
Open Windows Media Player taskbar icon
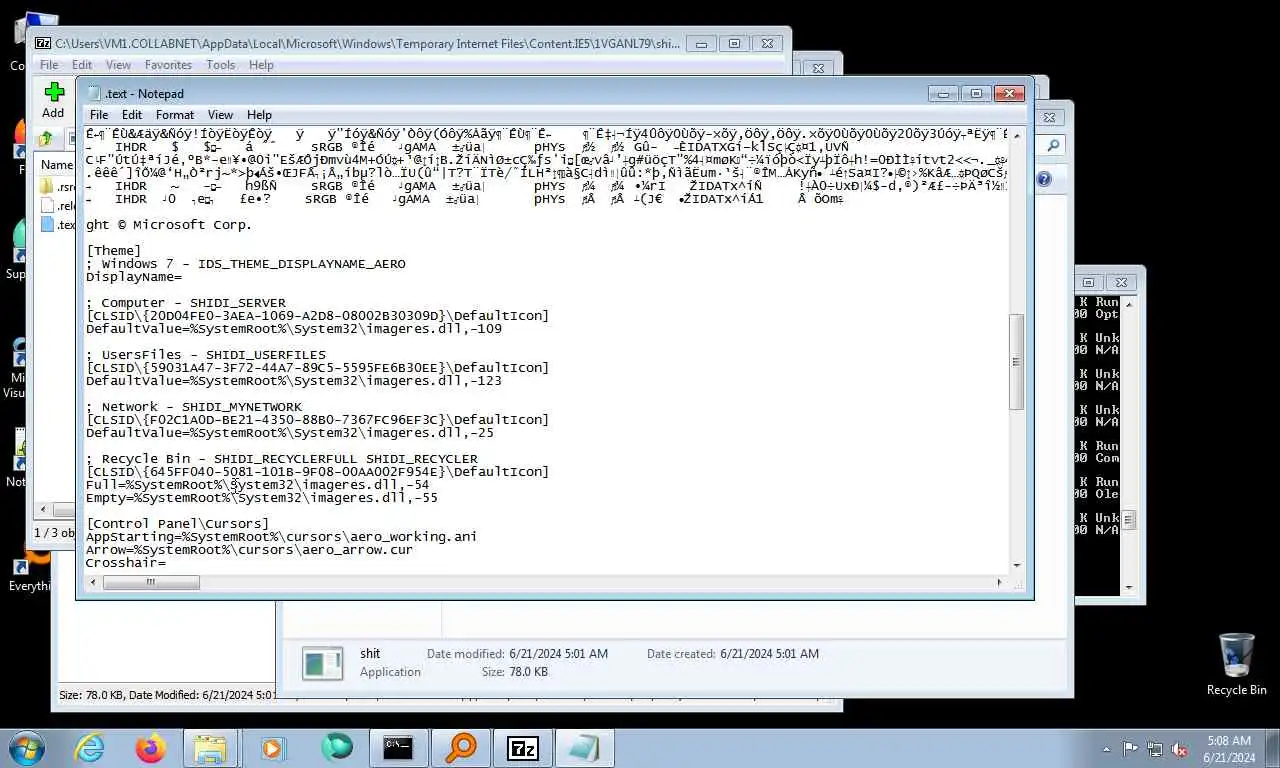(272, 748)
